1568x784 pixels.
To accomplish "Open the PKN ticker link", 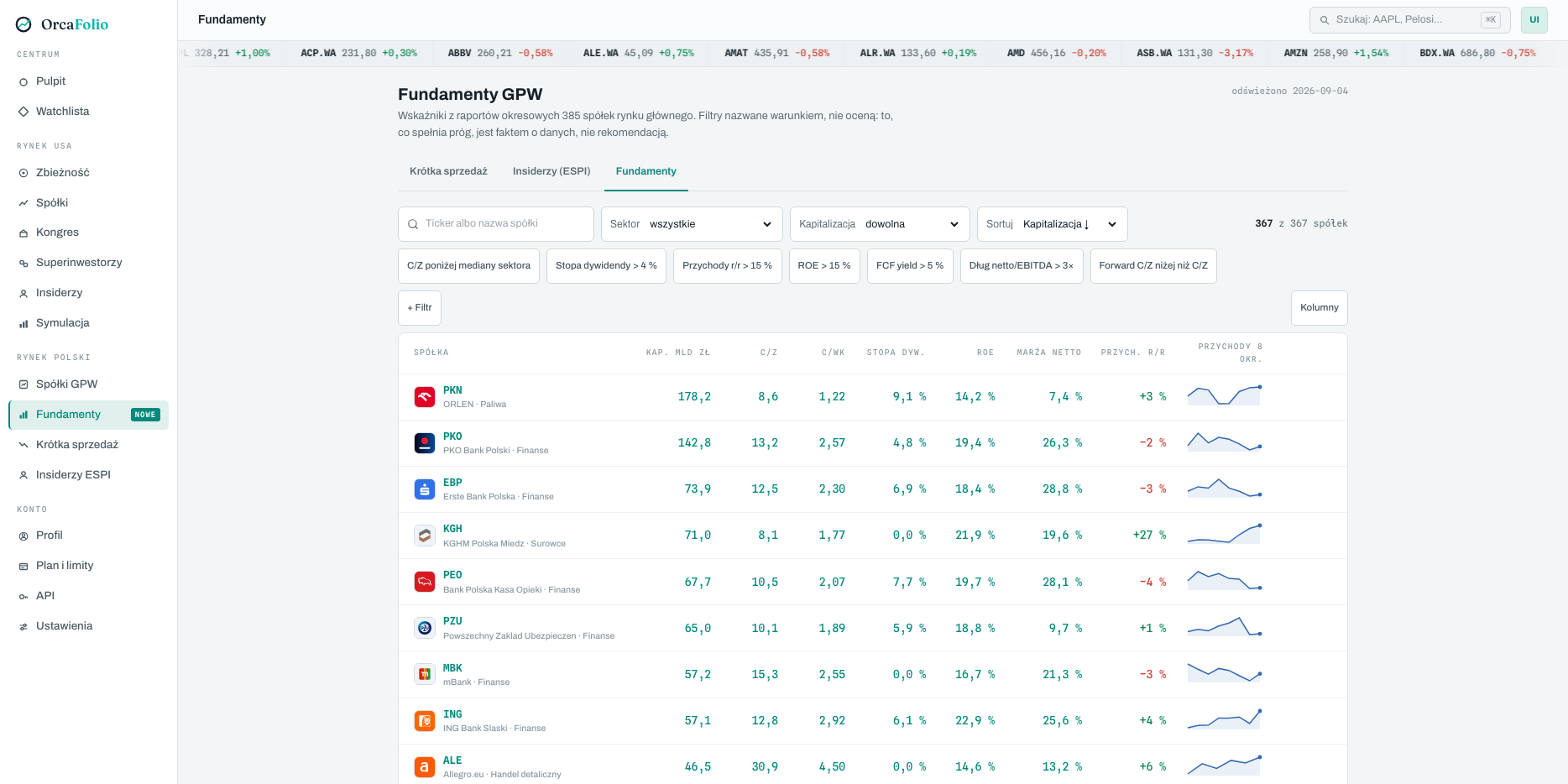I will 452,390.
